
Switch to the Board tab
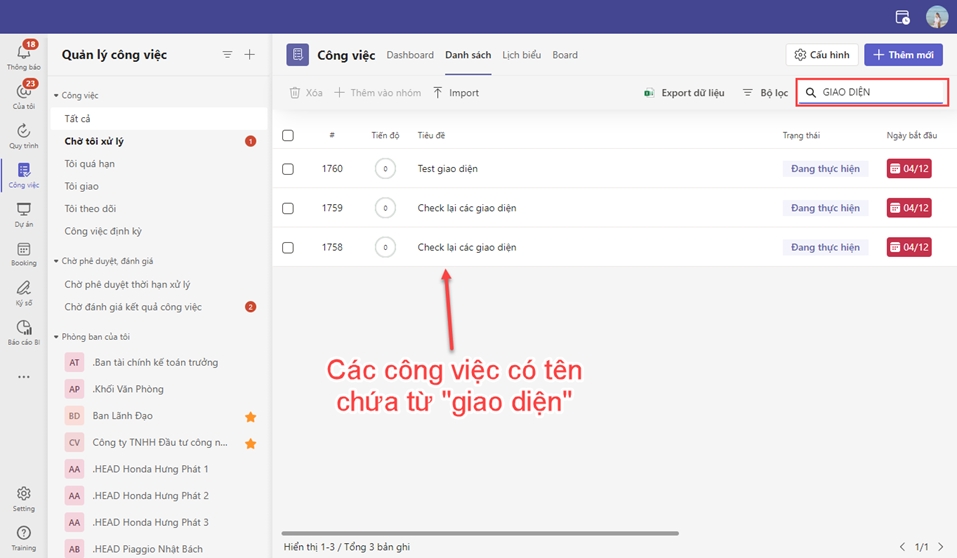[565, 55]
